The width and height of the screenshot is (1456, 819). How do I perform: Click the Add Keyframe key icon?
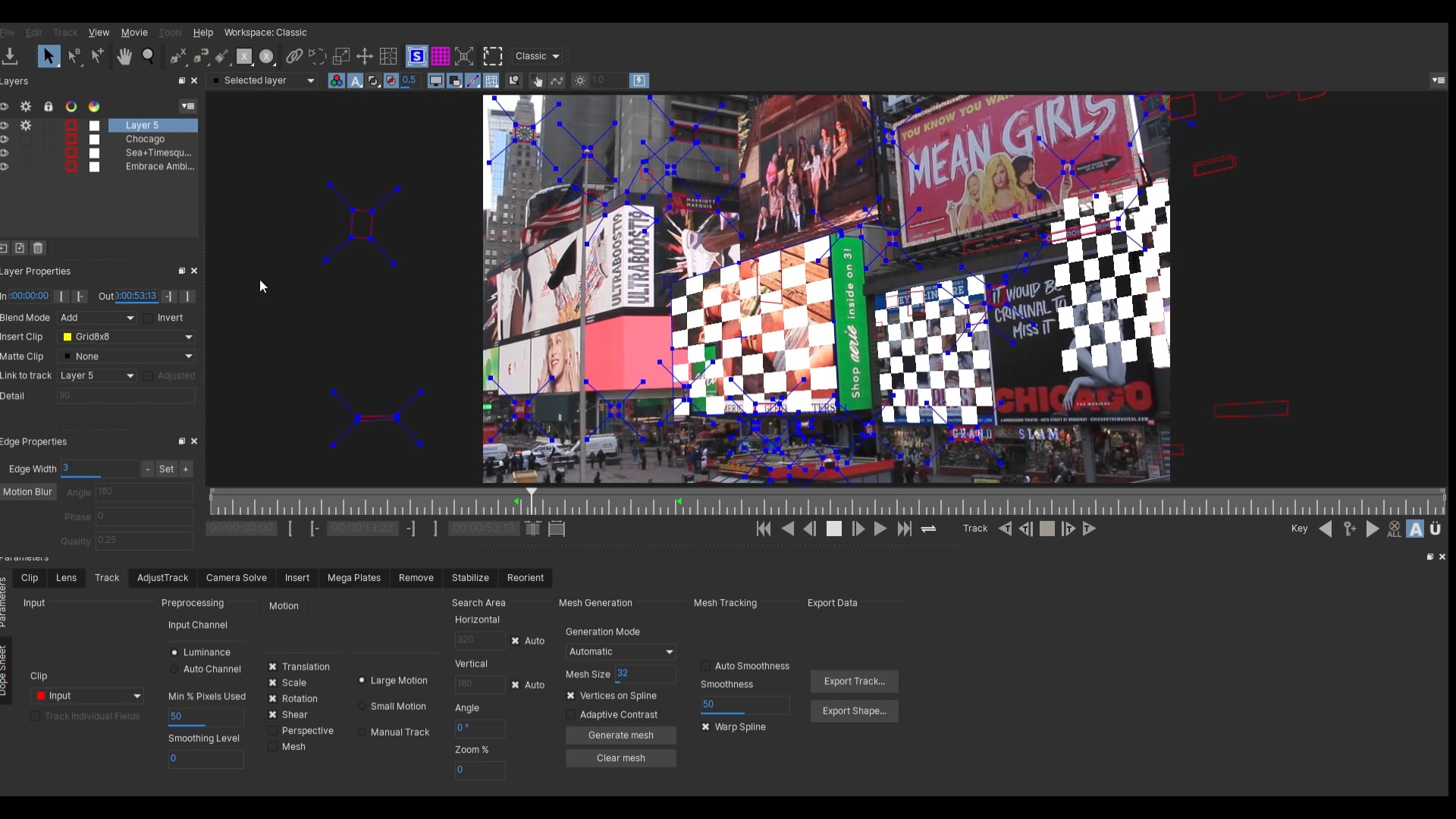tap(1350, 529)
